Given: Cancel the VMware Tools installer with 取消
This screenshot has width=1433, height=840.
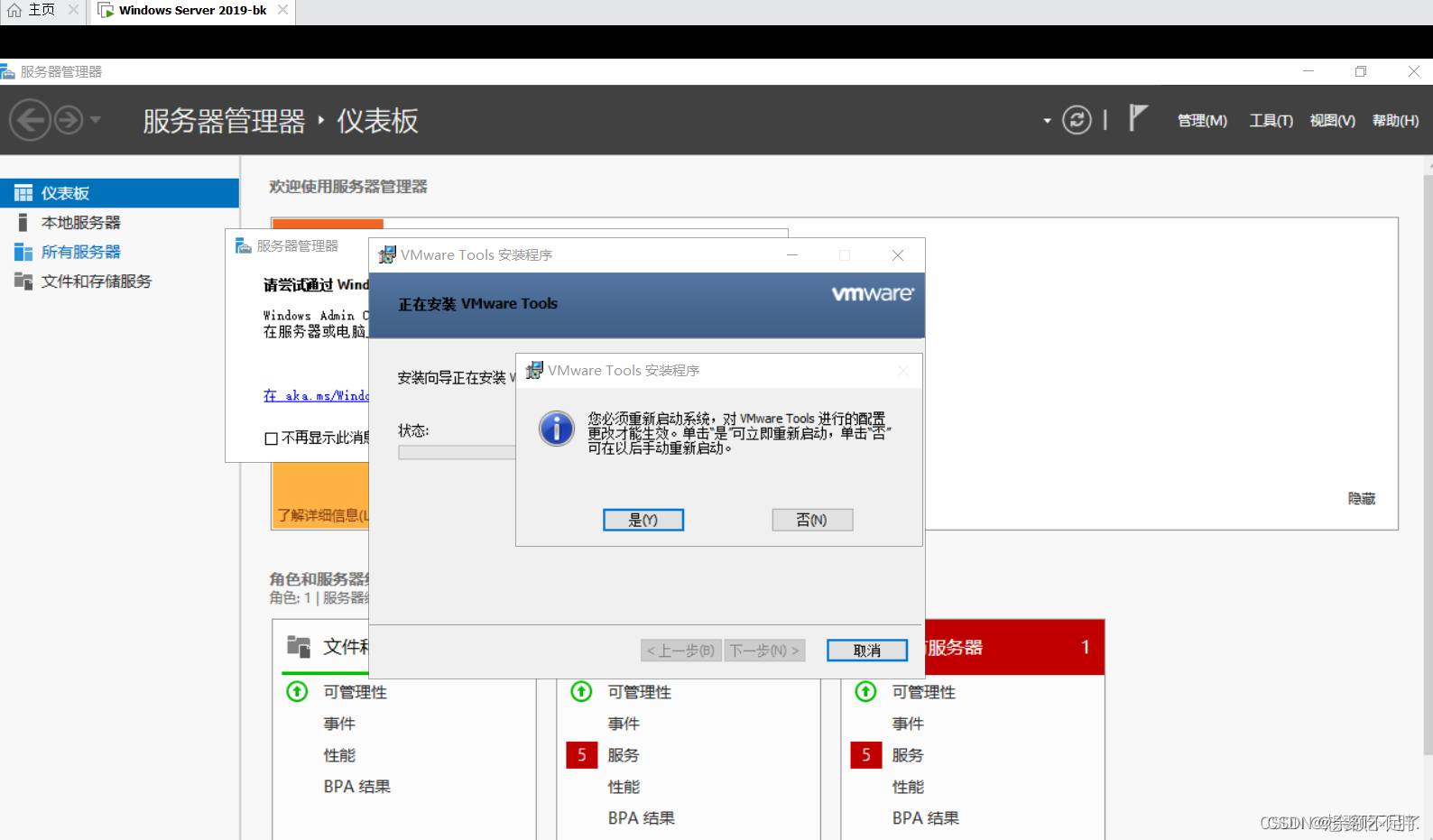Looking at the screenshot, I should pos(867,651).
